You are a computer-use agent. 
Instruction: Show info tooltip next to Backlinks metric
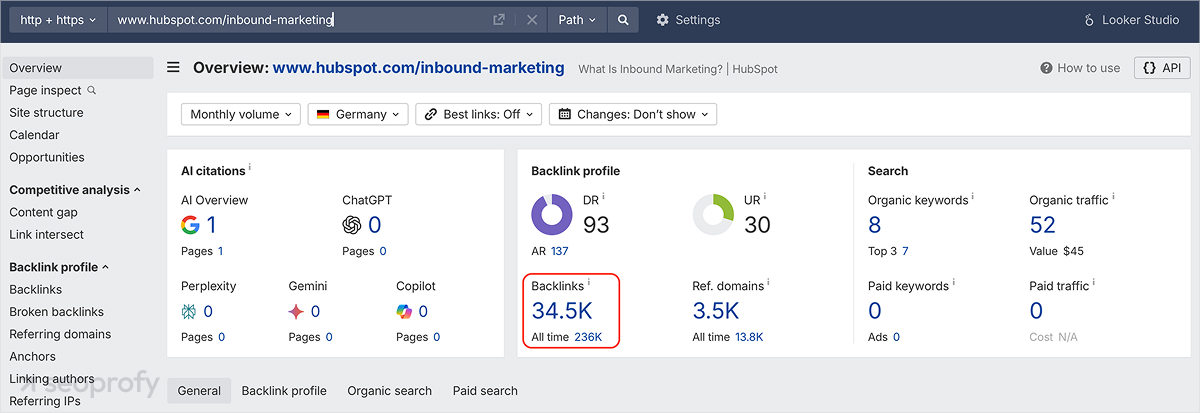589,283
